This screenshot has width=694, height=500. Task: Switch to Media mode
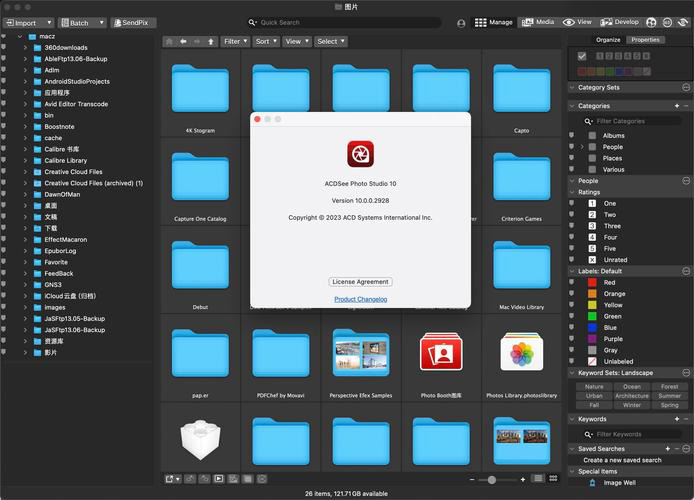[538, 22]
